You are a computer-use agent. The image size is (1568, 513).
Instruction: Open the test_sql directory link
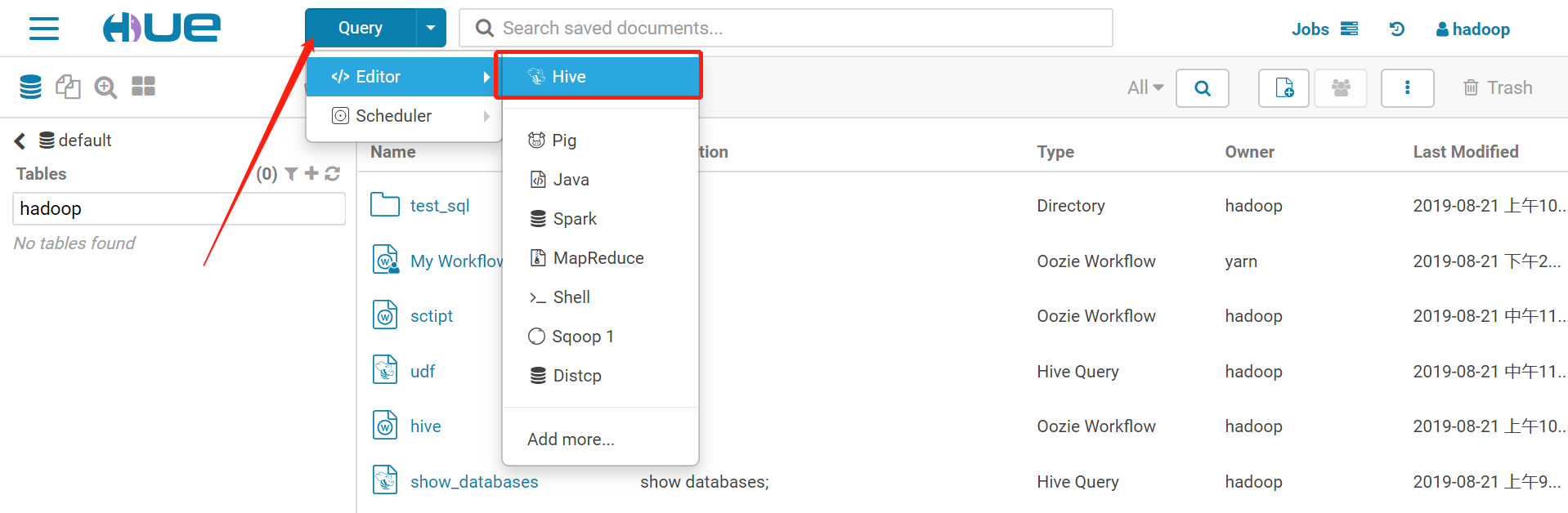pos(440,206)
